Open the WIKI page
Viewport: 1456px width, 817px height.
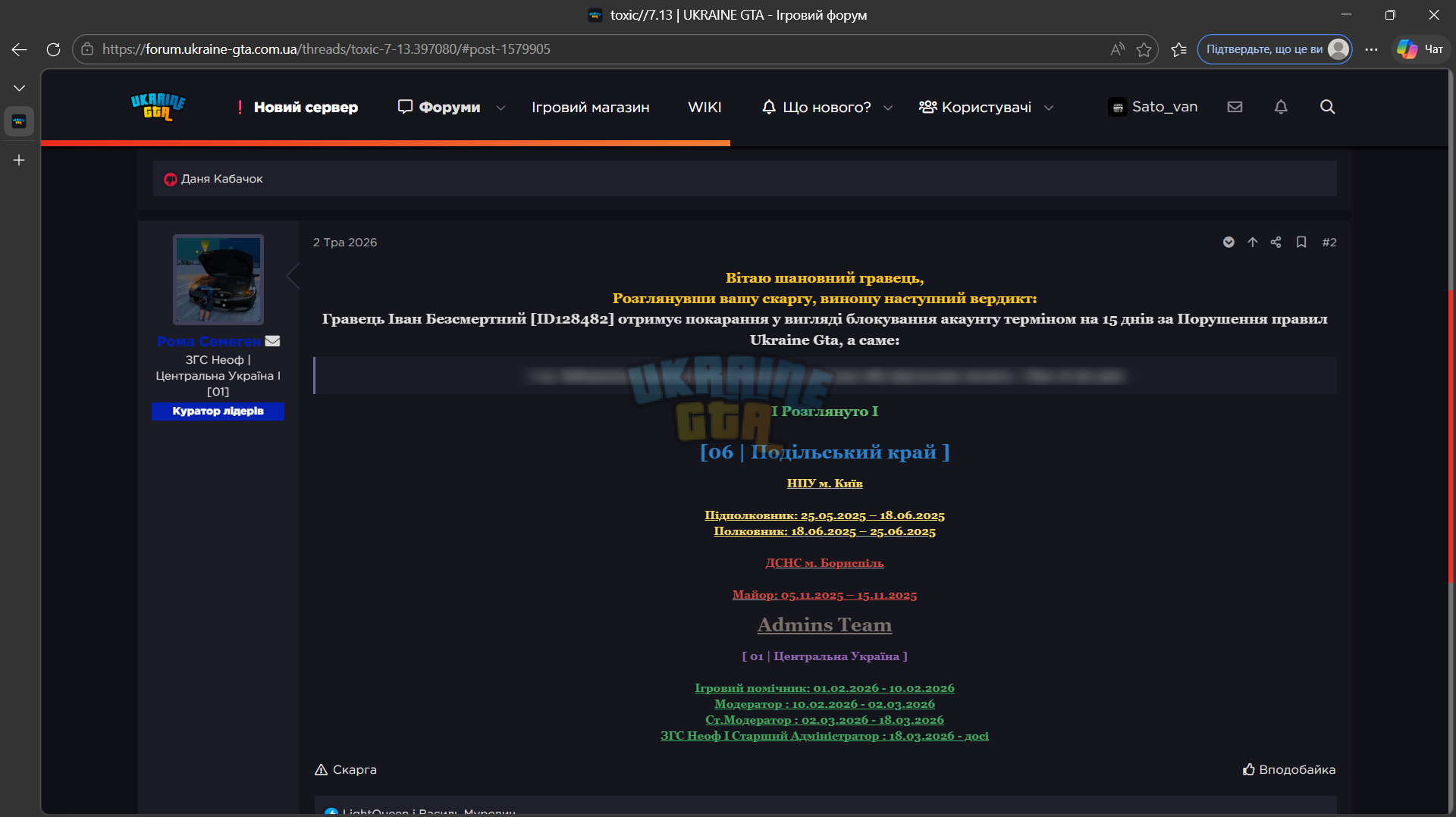[704, 108]
